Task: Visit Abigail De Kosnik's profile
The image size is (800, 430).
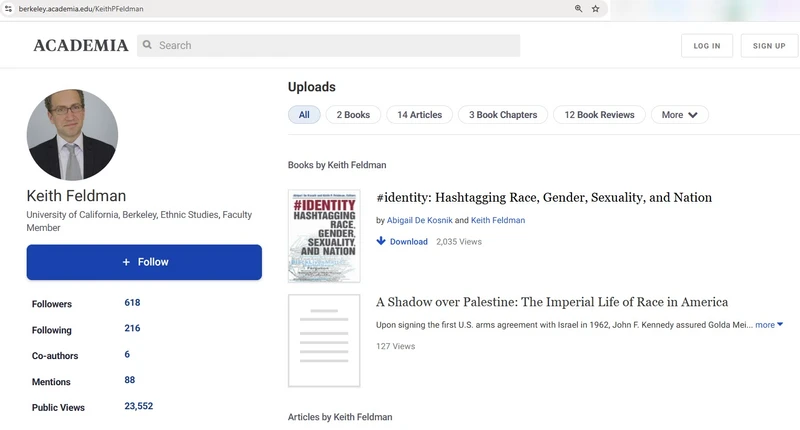Action: (419, 220)
